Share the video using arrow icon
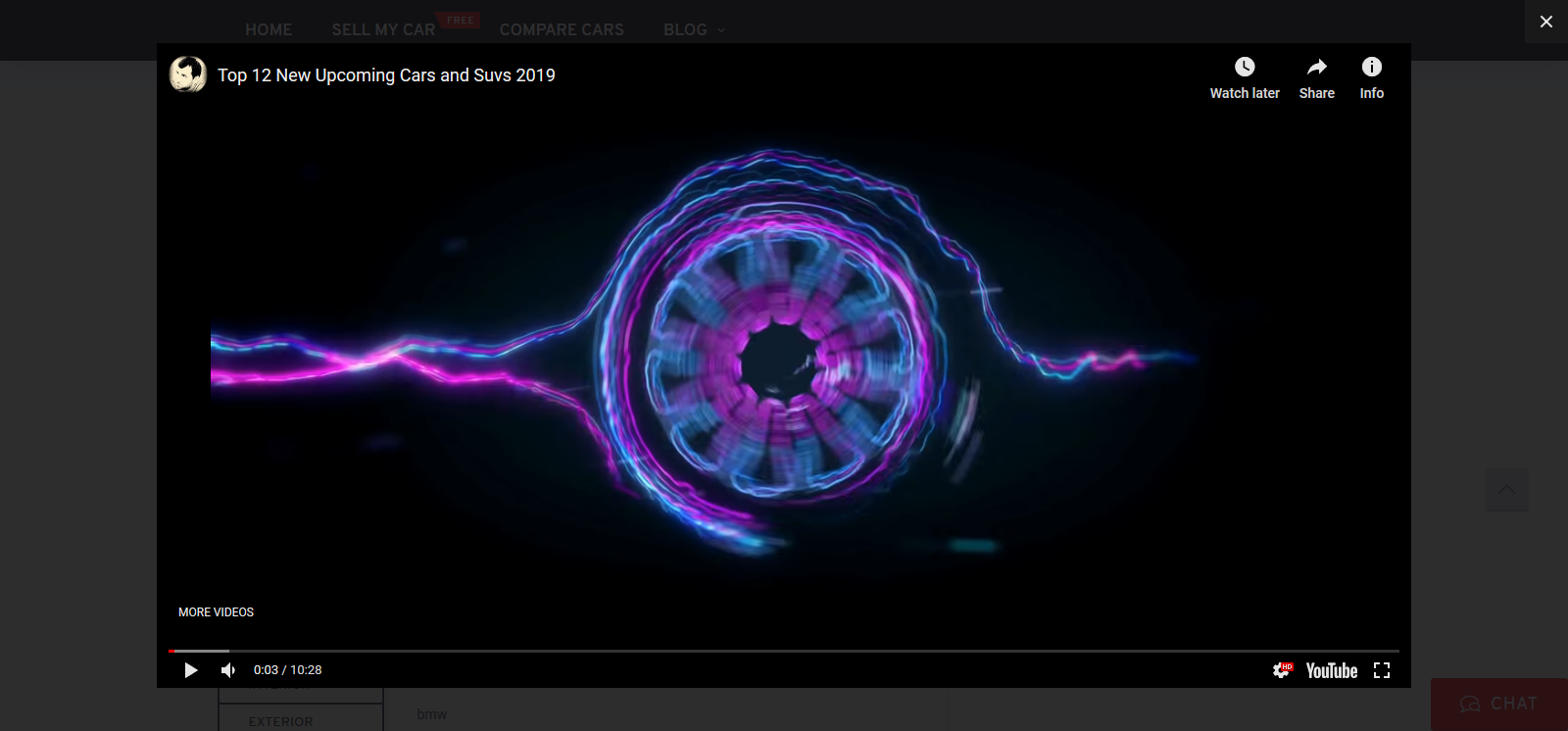The height and width of the screenshot is (731, 1568). point(1316,68)
